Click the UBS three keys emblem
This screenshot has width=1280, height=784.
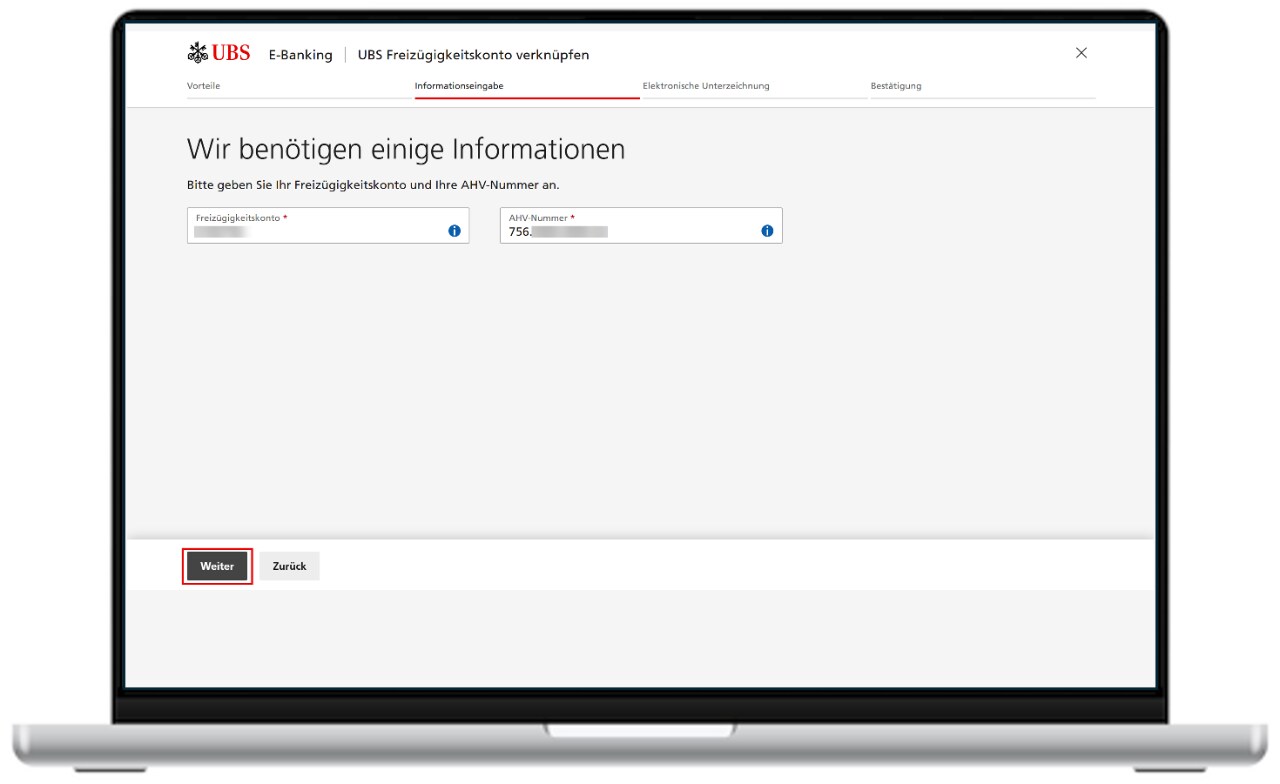(x=197, y=53)
